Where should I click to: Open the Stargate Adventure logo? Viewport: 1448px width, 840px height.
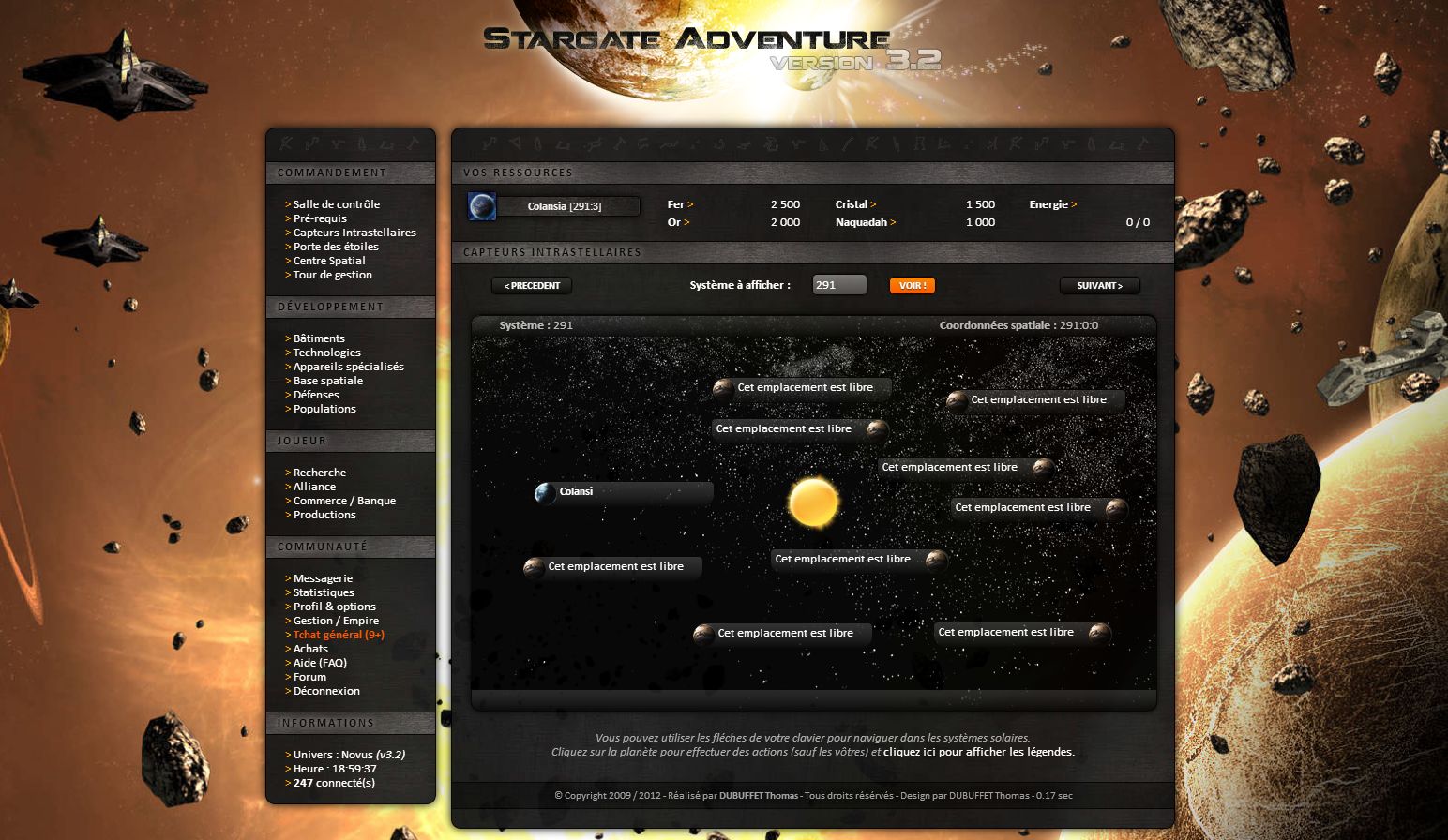(x=713, y=49)
